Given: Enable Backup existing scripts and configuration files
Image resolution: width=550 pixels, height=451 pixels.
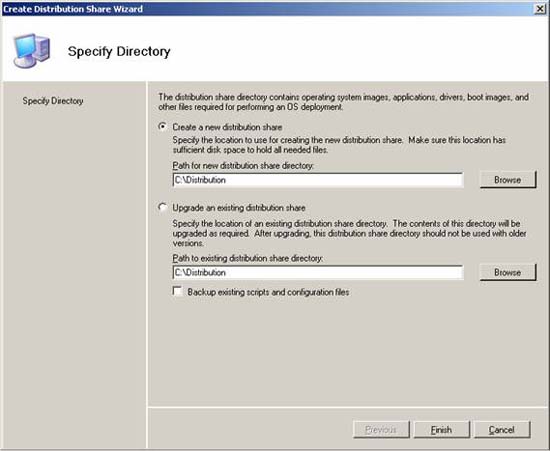Looking at the screenshot, I should pyautogui.click(x=177, y=291).
